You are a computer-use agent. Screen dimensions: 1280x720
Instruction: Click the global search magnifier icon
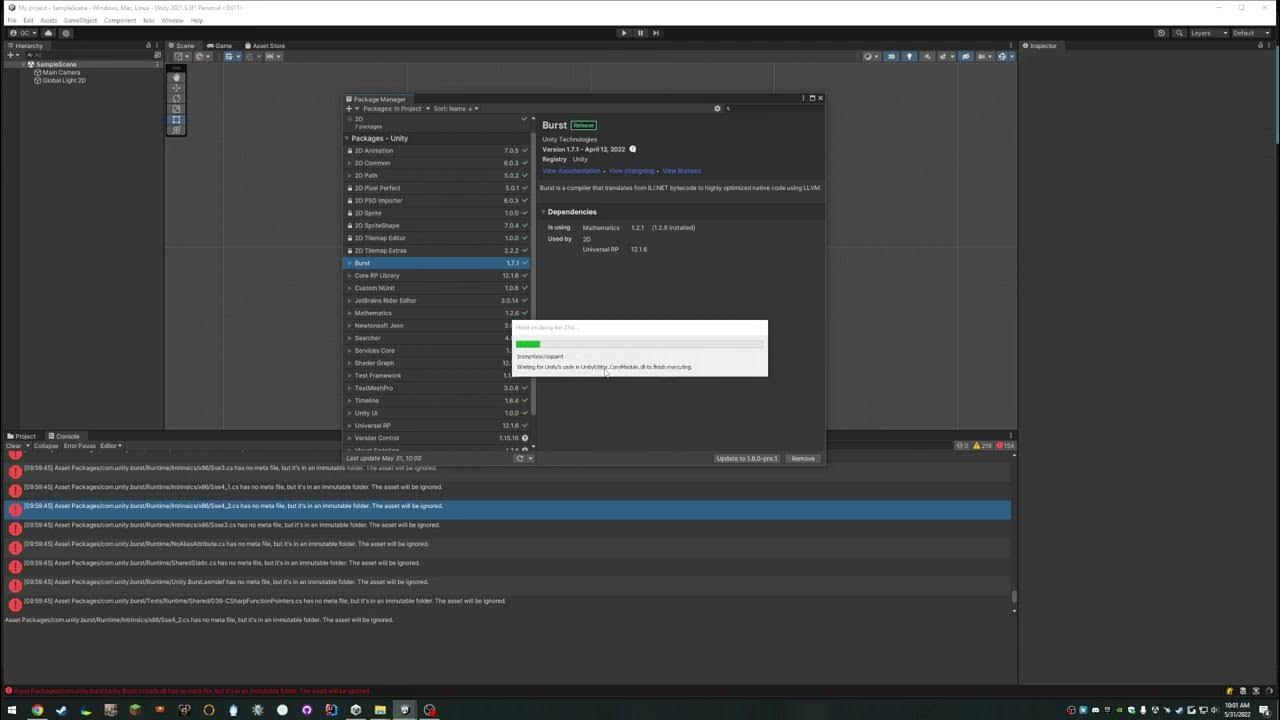[x=1178, y=33]
